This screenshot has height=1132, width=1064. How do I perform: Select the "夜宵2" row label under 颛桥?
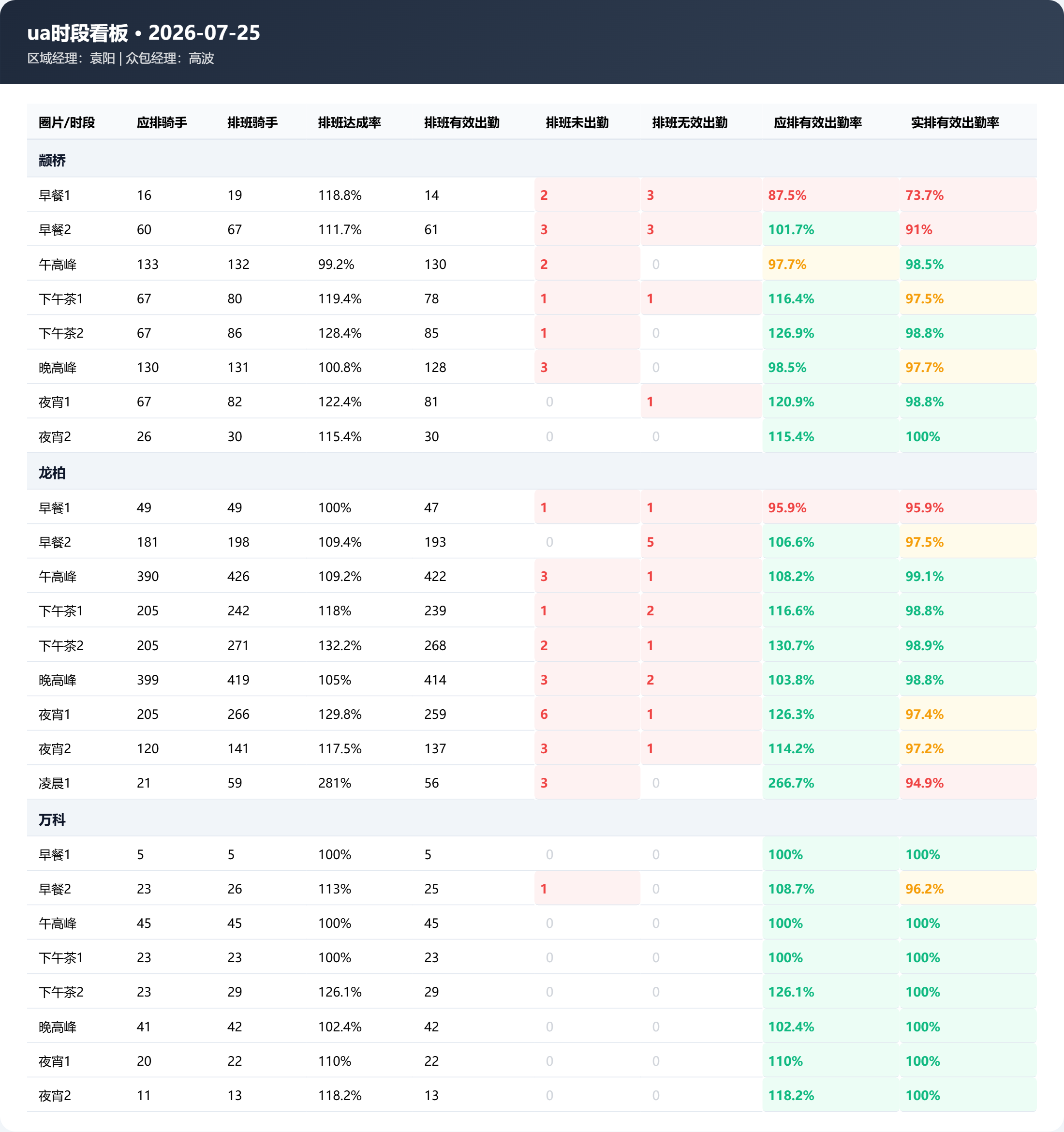click(55, 437)
